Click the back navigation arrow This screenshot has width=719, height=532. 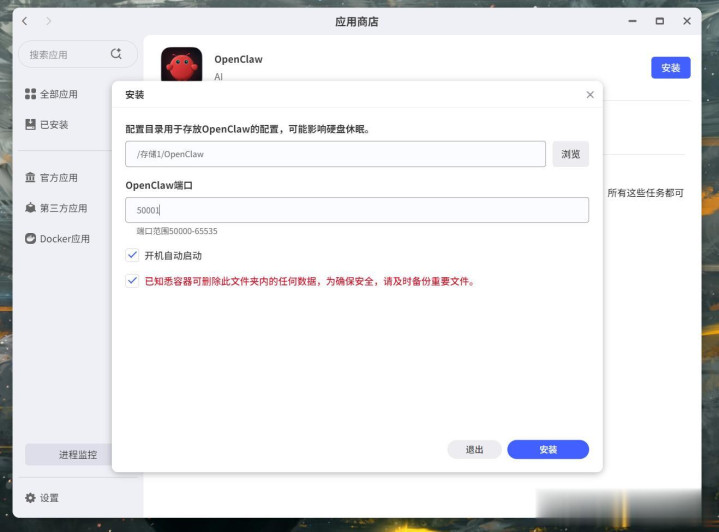point(25,21)
